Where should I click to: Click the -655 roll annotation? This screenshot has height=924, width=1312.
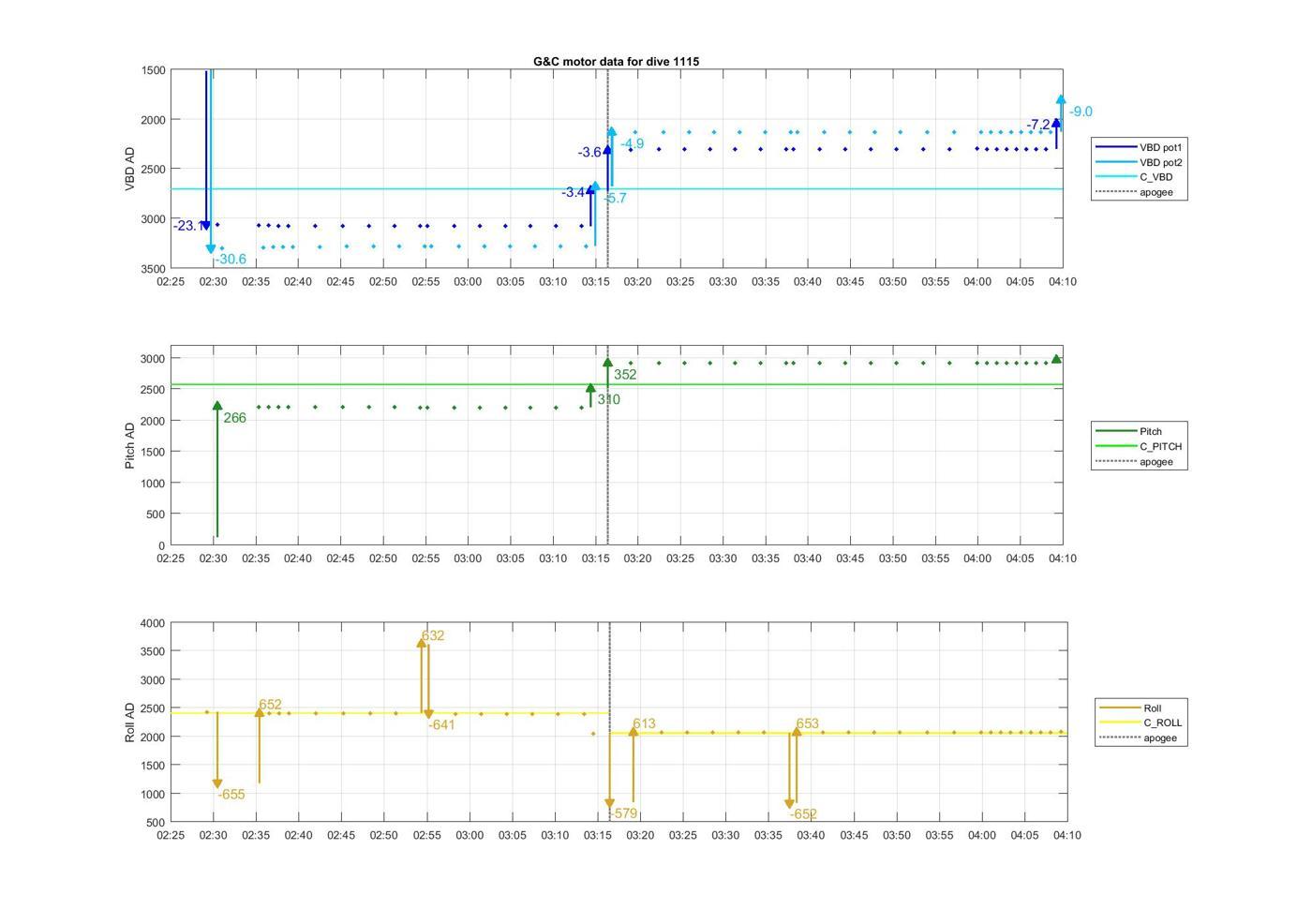tap(231, 795)
